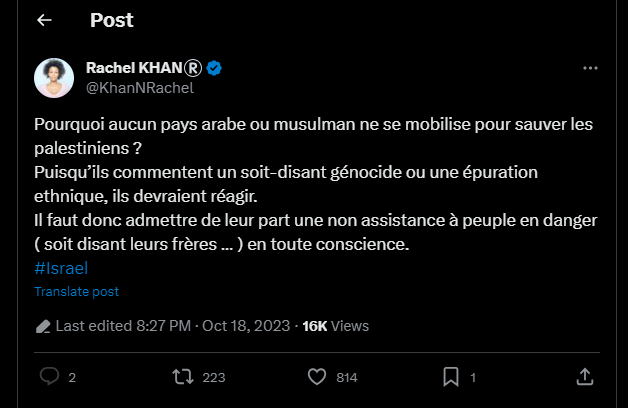Click Translate post
This screenshot has height=408, width=628.
pyautogui.click(x=77, y=291)
